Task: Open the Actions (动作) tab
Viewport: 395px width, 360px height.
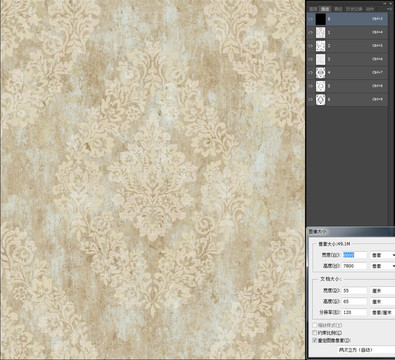Action: 370,9
